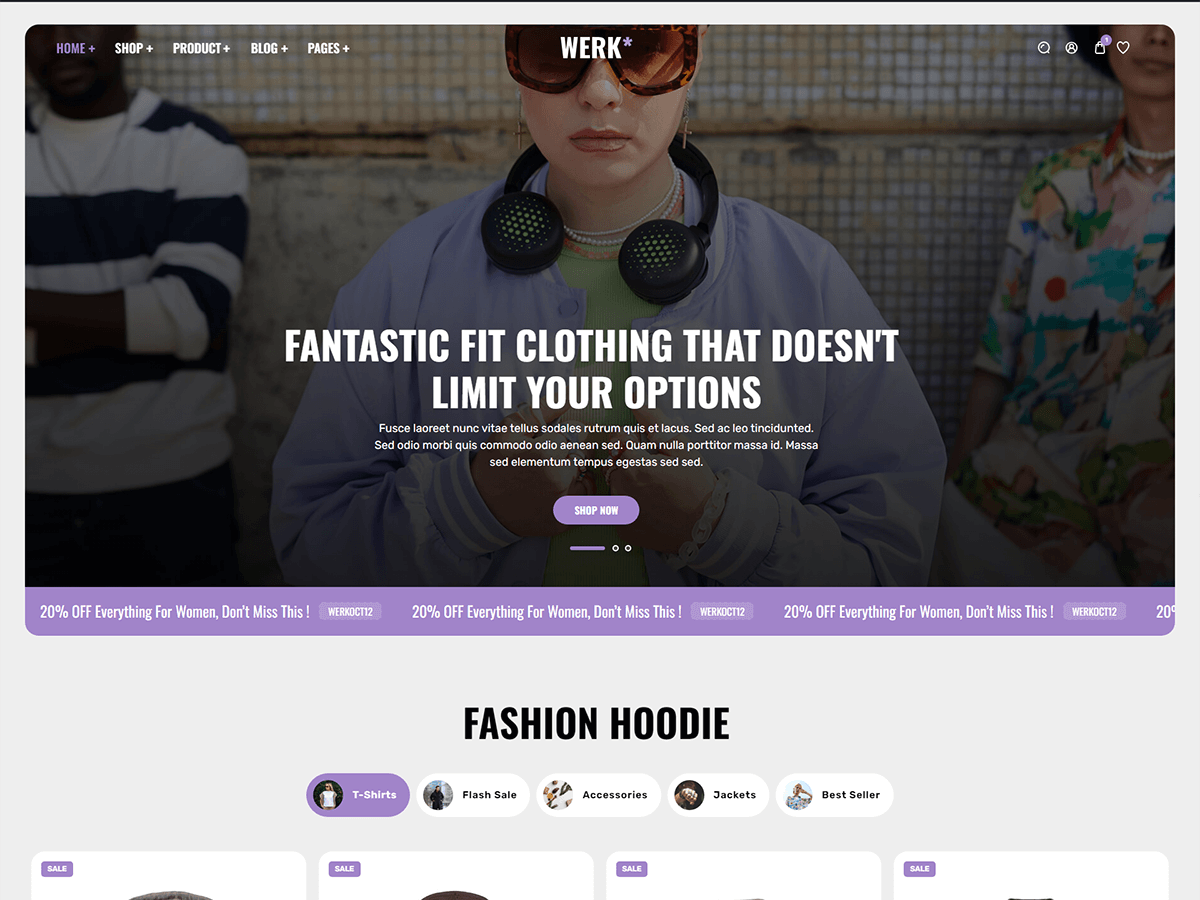The image size is (1200, 900).
Task: Expand the Blog menu
Action: coord(269,48)
